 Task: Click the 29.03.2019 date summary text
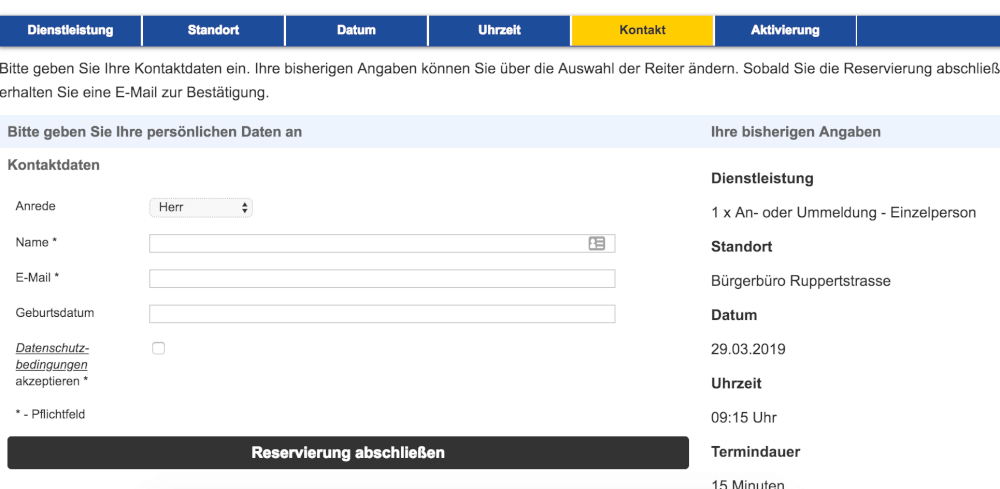[x=748, y=349]
